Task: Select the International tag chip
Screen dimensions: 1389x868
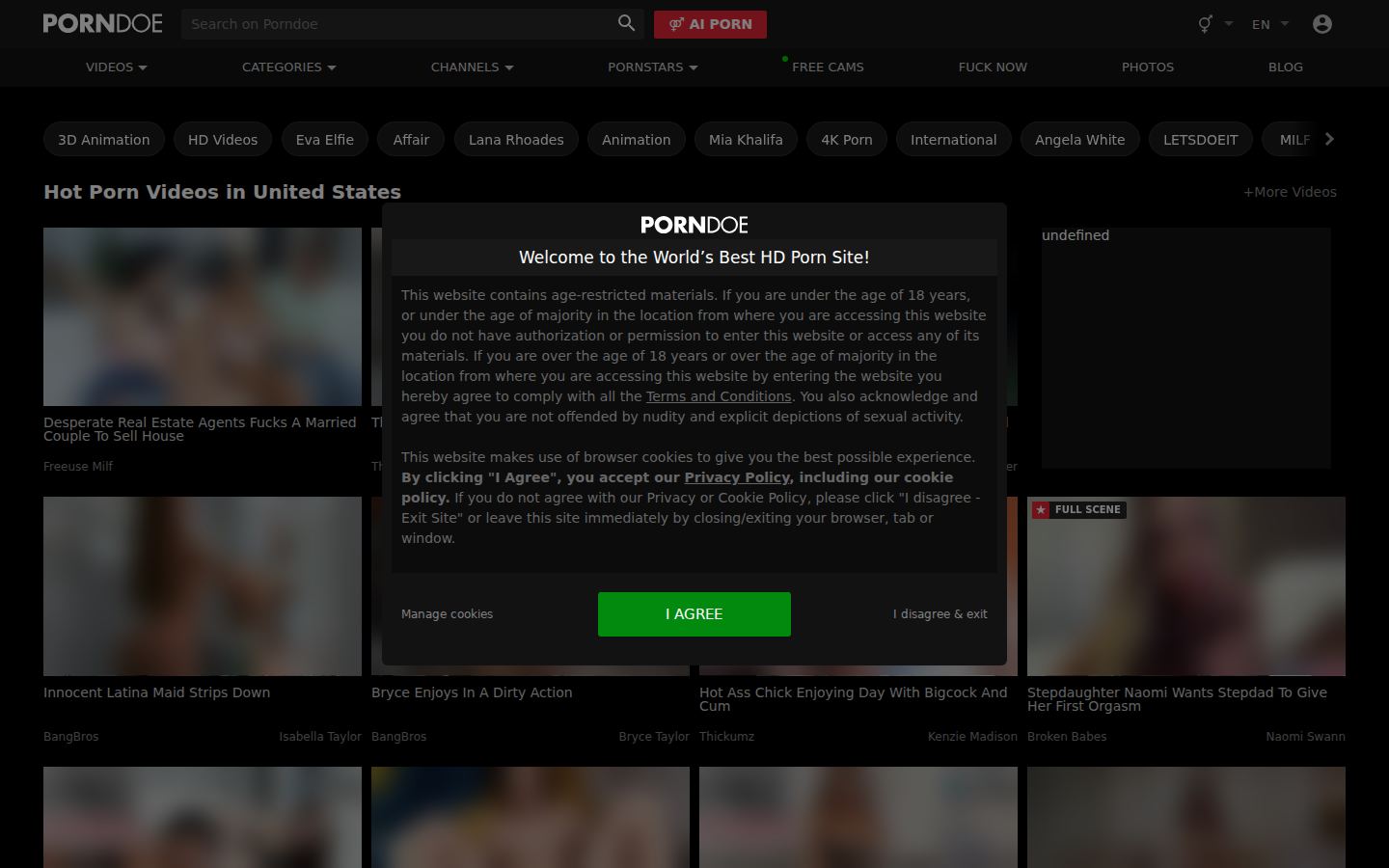Action: [x=954, y=139]
